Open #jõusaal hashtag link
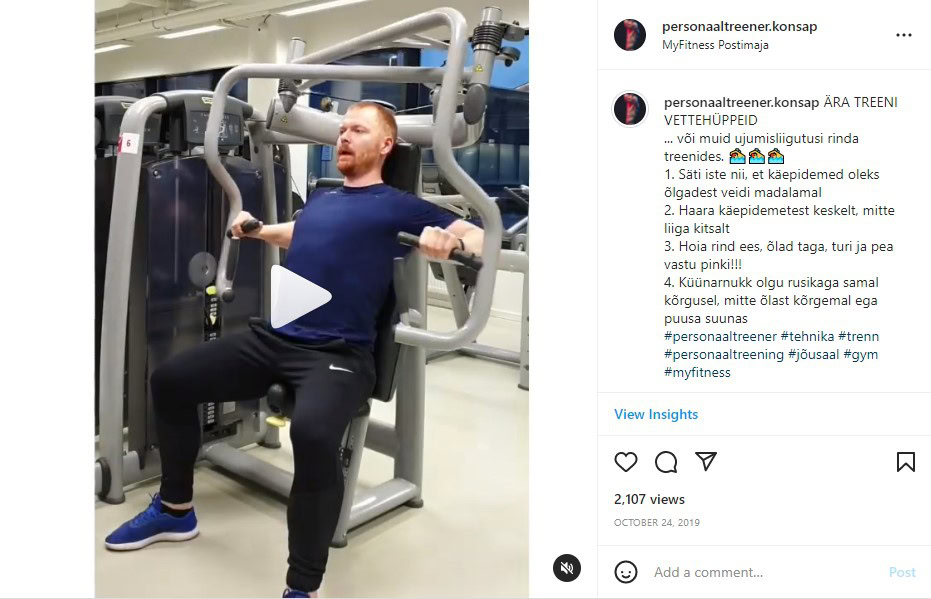The image size is (931, 599). 813,354
